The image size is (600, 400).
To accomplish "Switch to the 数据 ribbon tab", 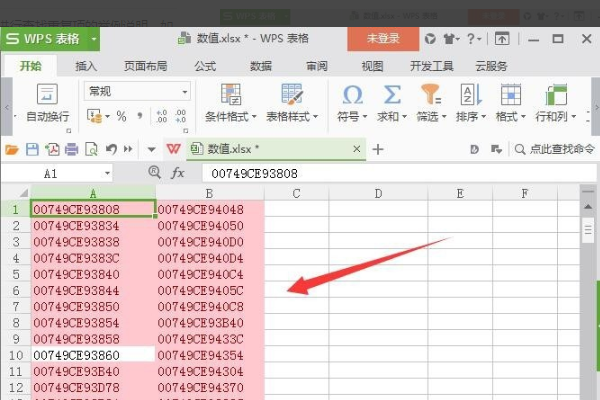I will click(x=261, y=66).
